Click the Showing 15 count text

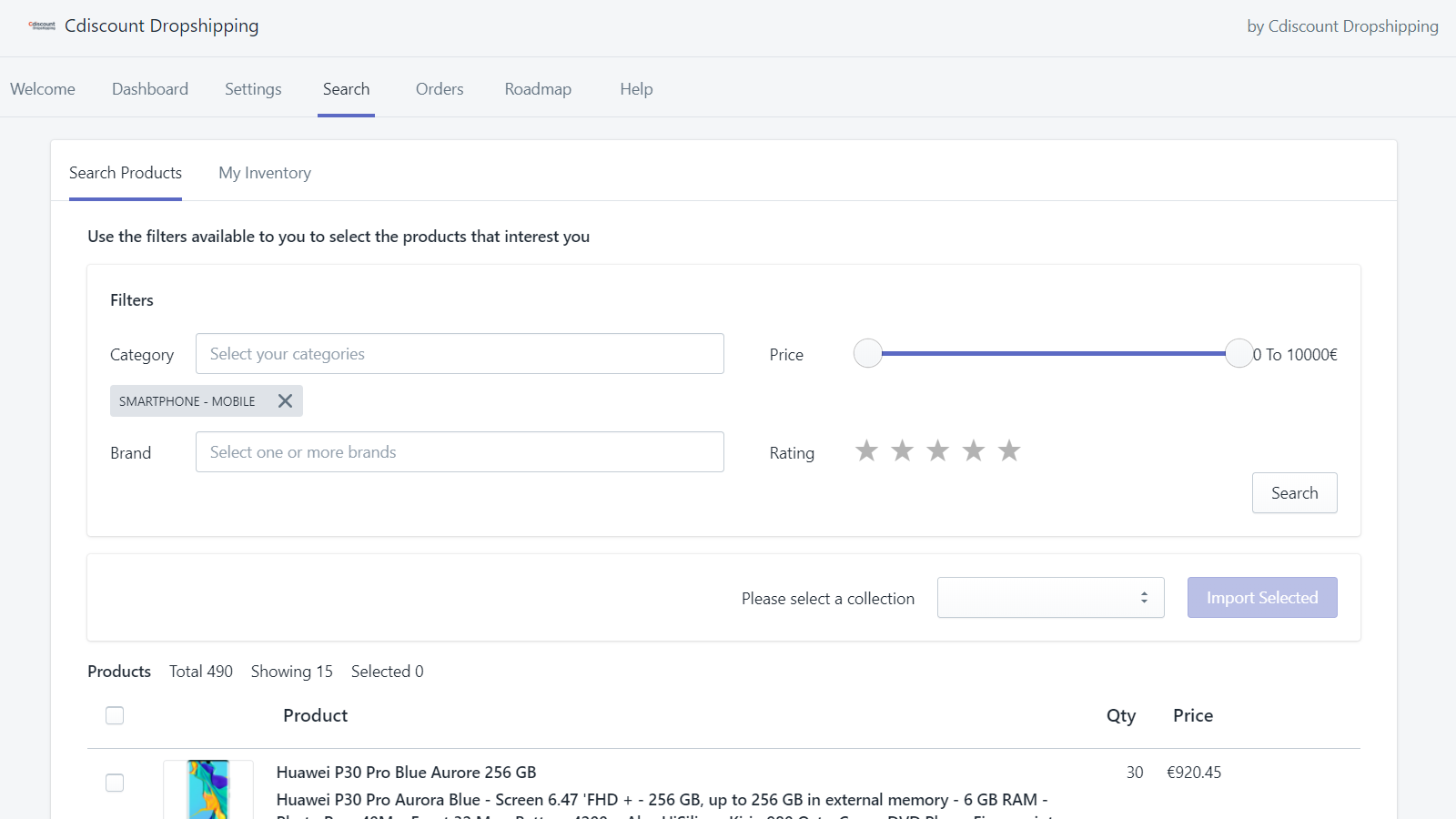tap(292, 672)
